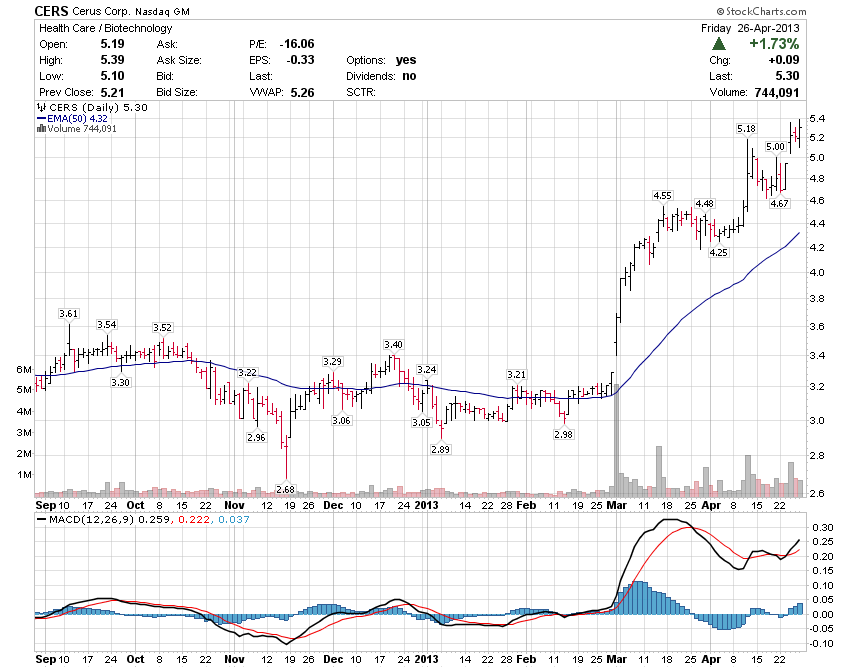Click the Prev Close value 5.21
The height and width of the screenshot is (668, 850).
(x=112, y=92)
